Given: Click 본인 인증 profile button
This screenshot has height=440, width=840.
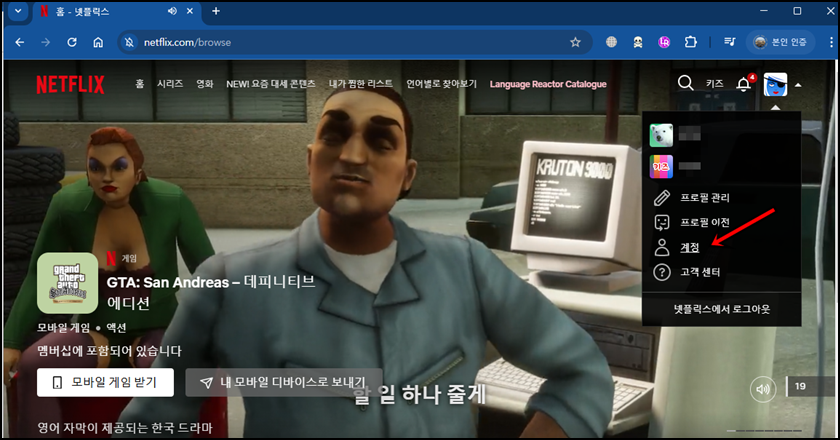Looking at the screenshot, I should pyautogui.click(x=780, y=42).
